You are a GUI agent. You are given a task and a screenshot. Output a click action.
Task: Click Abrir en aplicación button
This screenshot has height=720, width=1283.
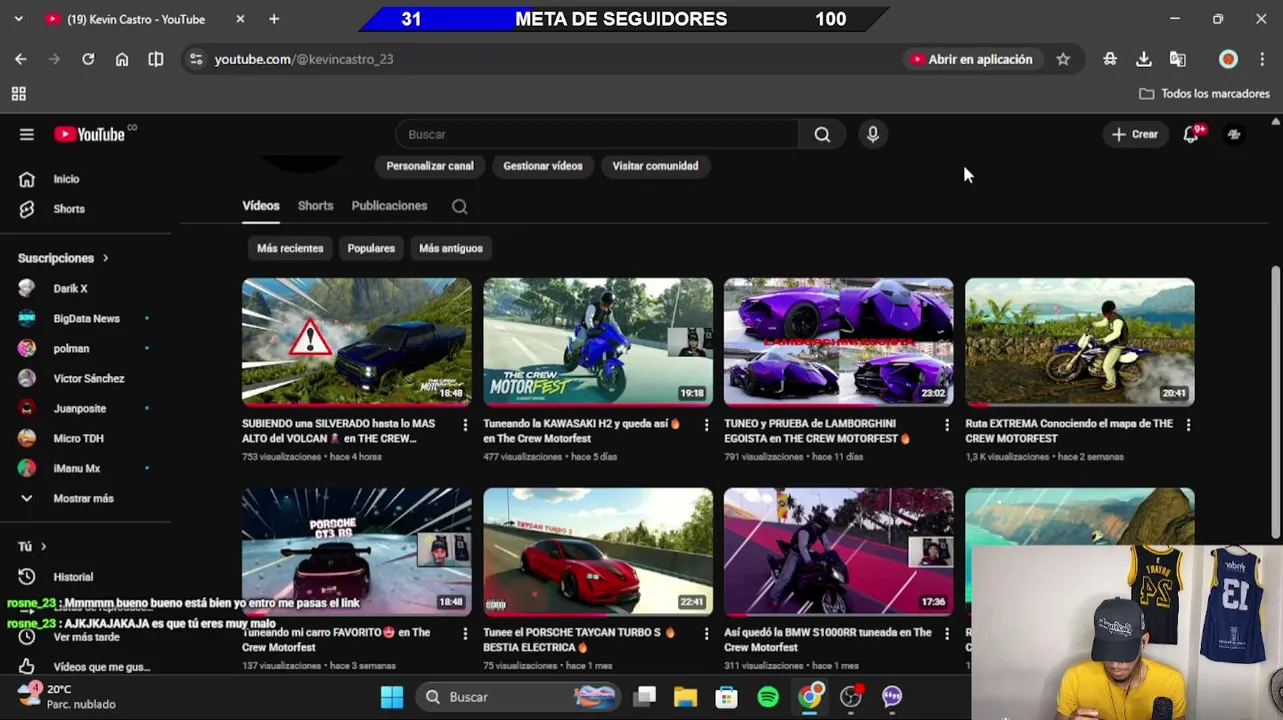[971, 59]
